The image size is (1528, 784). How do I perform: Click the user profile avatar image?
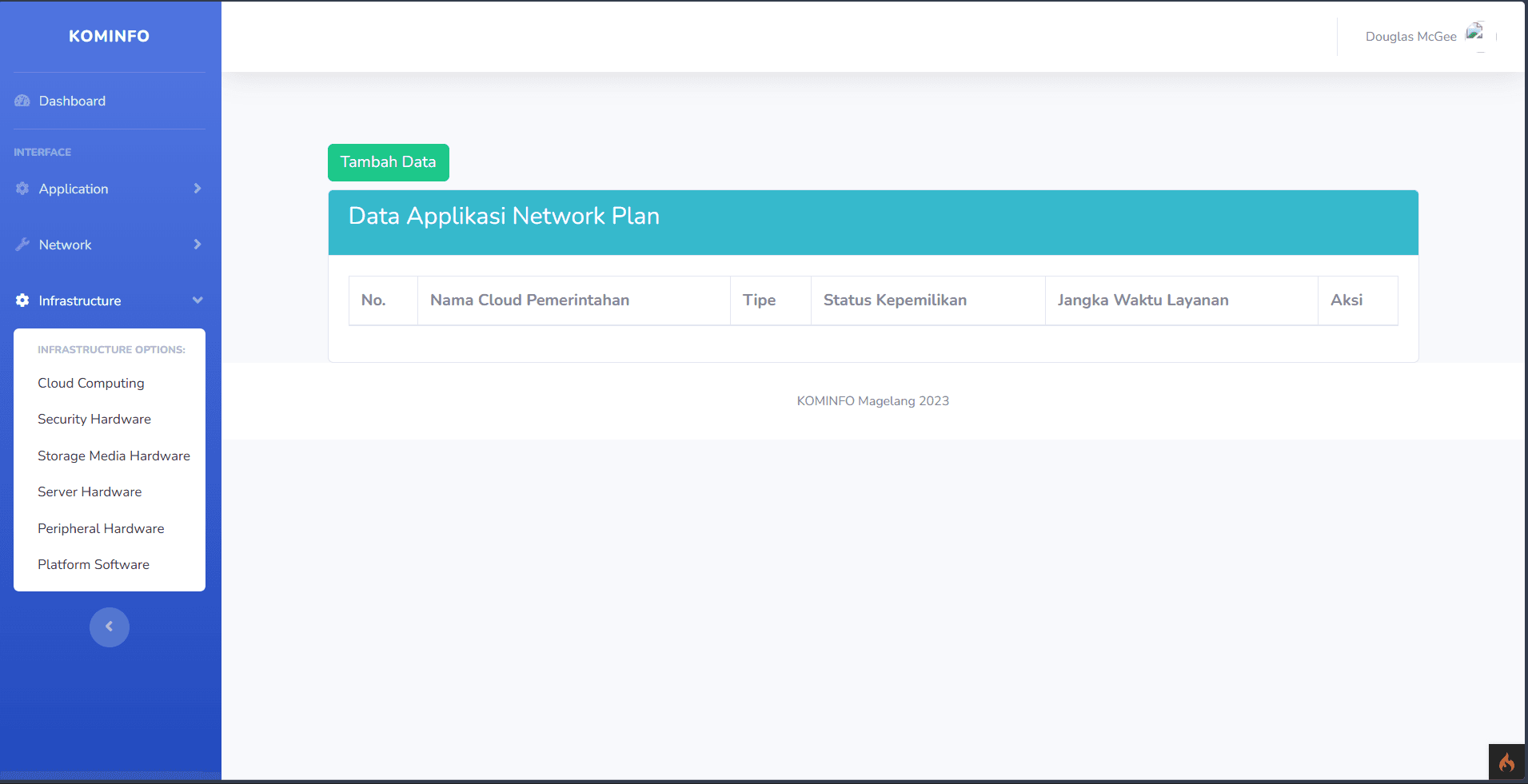pyautogui.click(x=1474, y=34)
